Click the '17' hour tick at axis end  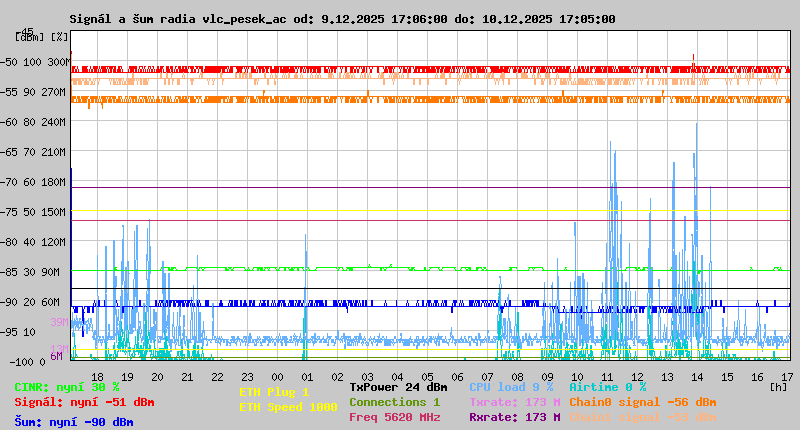[x=787, y=377]
